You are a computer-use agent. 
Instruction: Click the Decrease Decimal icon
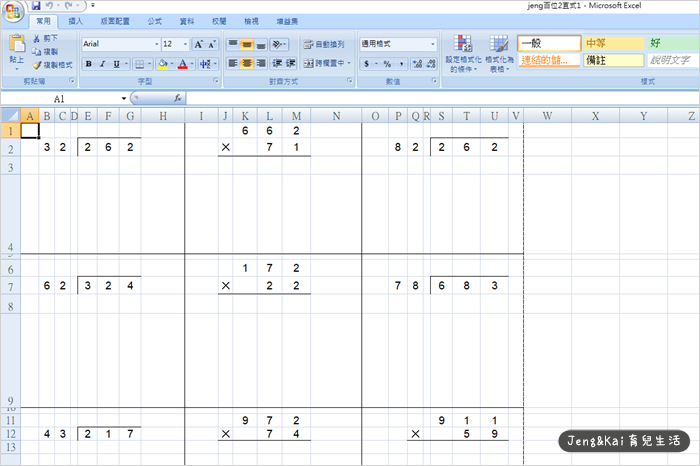pos(431,64)
